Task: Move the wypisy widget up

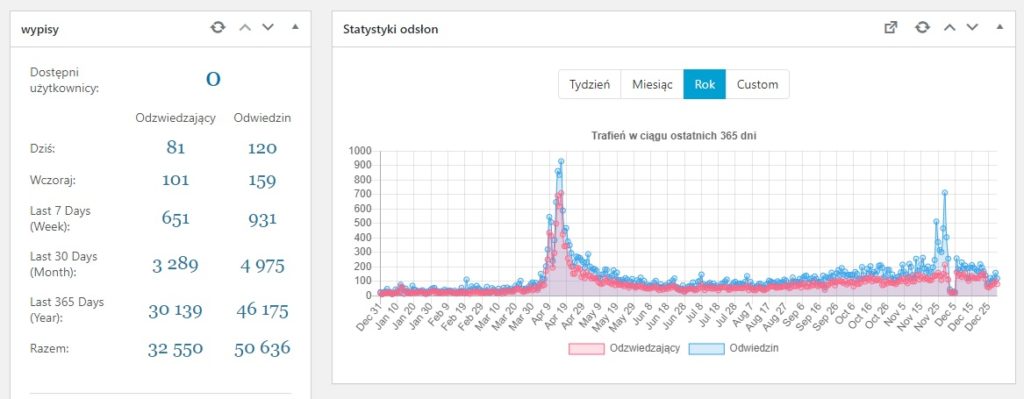Action: [245, 27]
